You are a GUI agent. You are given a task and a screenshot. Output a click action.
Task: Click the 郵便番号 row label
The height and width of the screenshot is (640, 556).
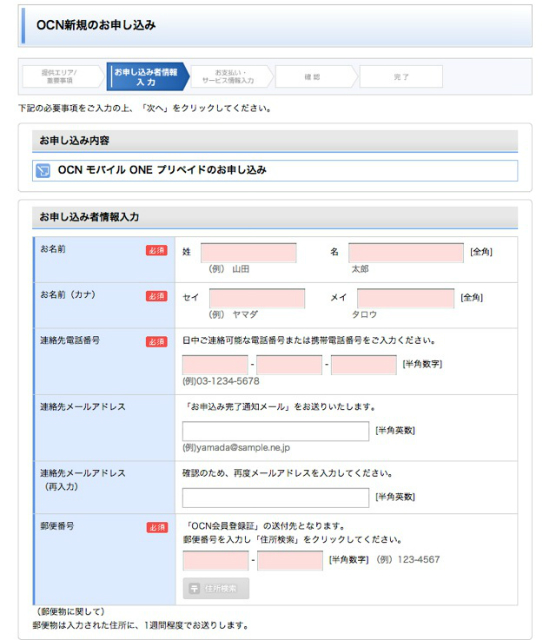tap(57, 526)
